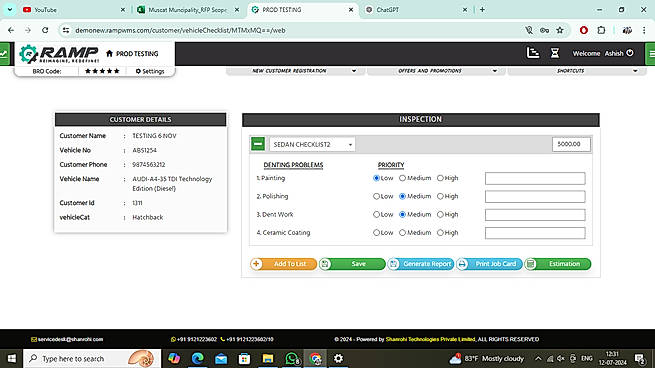655x368 pixels.
Task: Click Add To List button
Action: [x=284, y=264]
